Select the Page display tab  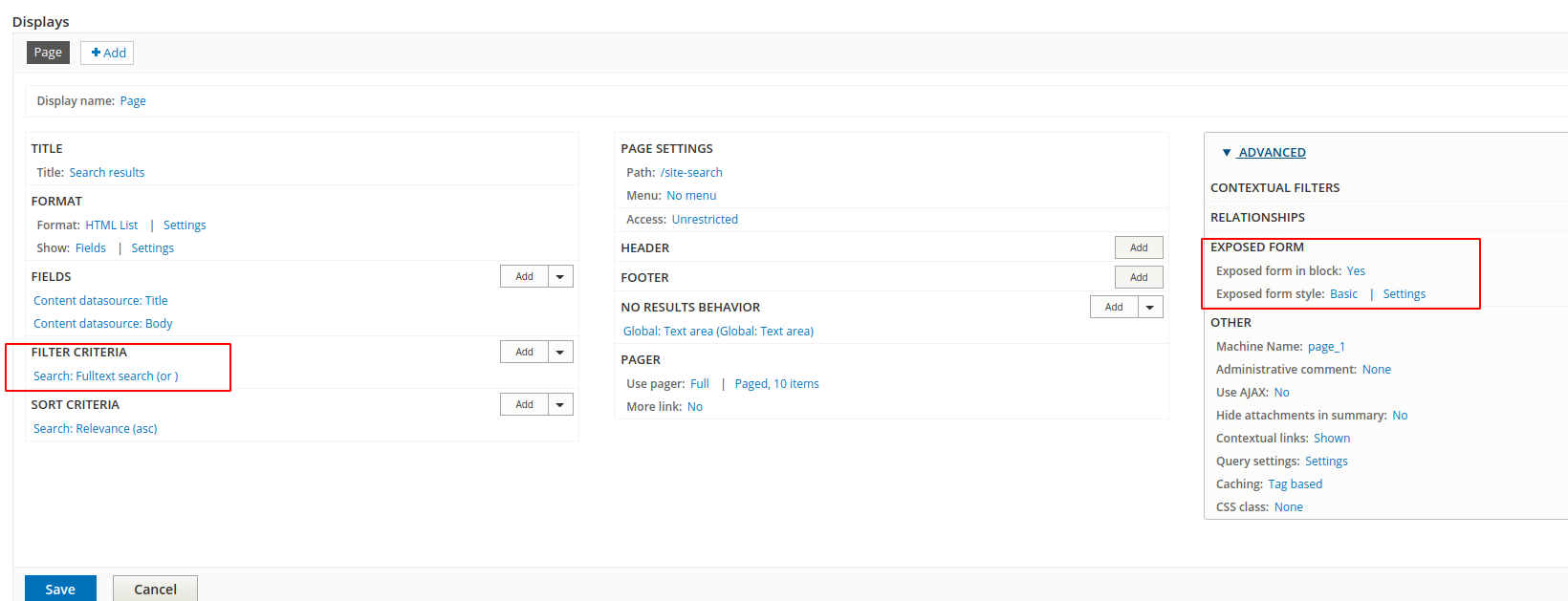click(48, 53)
